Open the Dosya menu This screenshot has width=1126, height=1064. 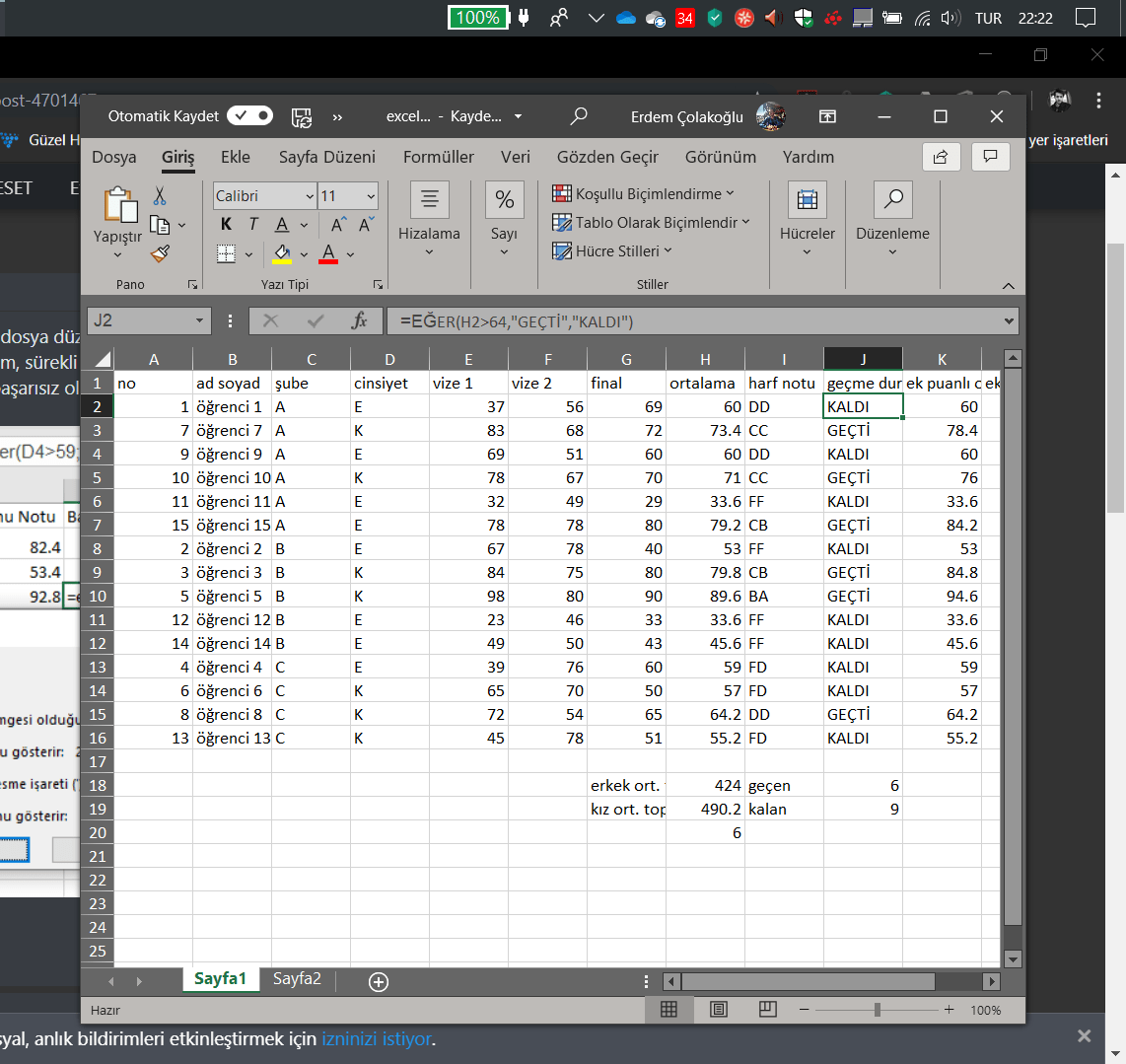point(114,157)
